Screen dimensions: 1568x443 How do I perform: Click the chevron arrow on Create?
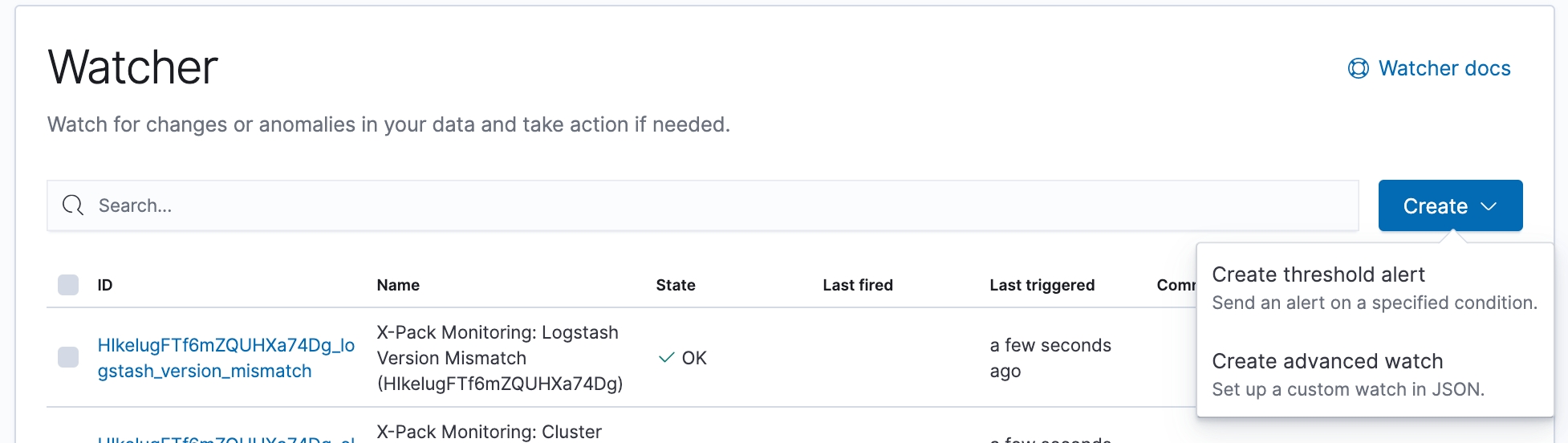(x=1489, y=206)
